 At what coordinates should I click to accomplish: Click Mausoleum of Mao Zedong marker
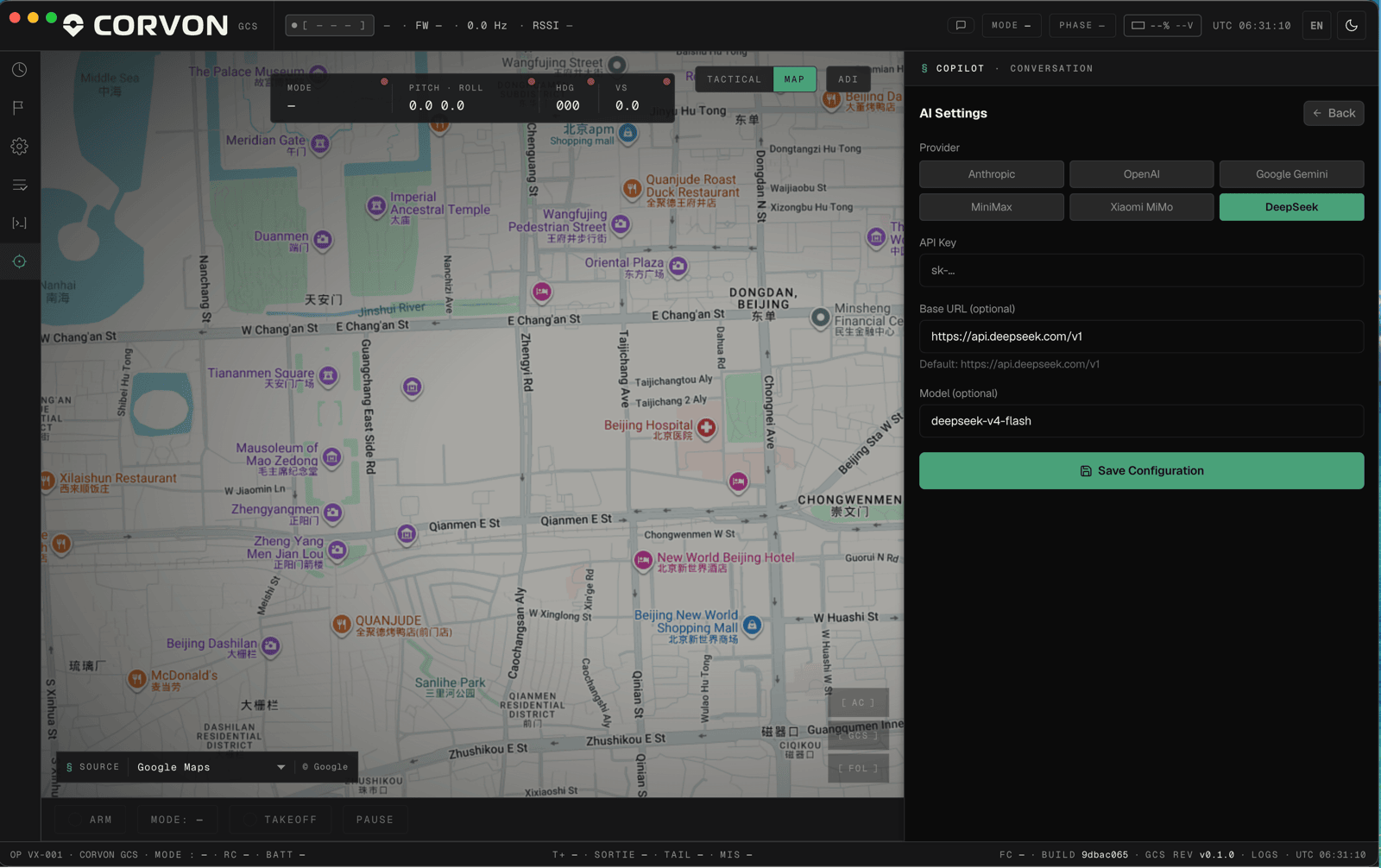click(x=332, y=456)
